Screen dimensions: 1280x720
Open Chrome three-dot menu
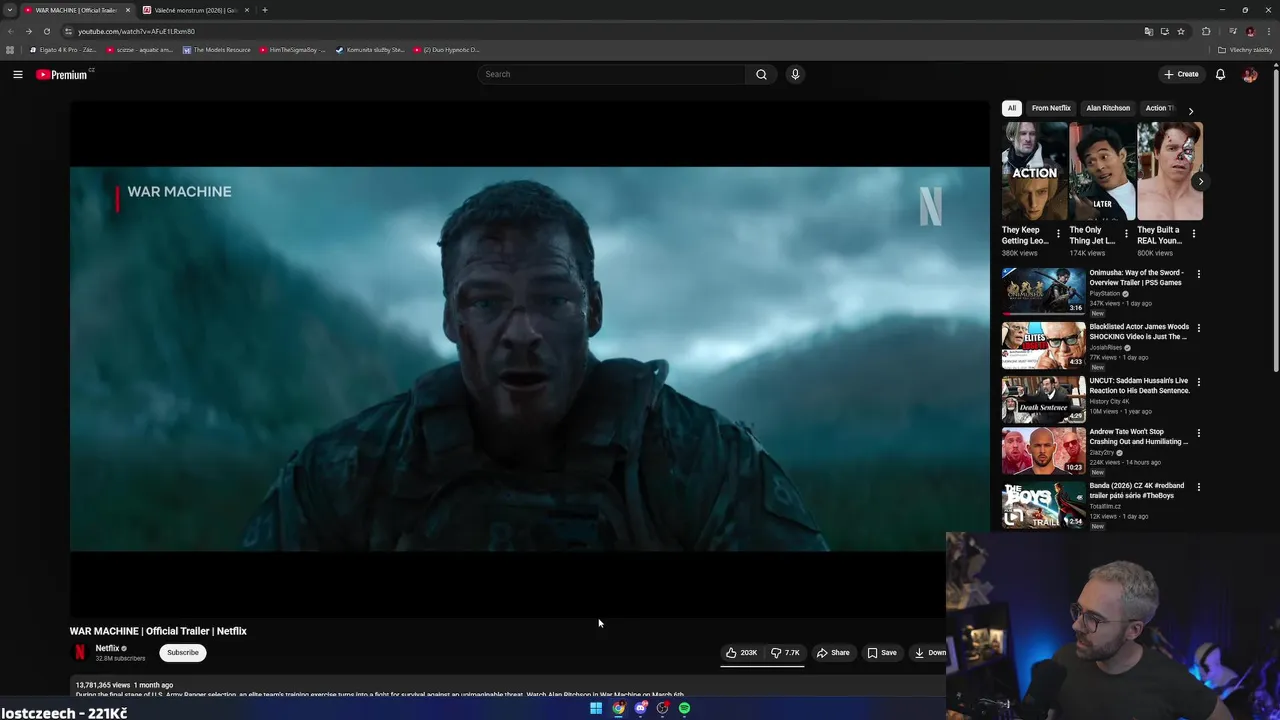(1267, 31)
